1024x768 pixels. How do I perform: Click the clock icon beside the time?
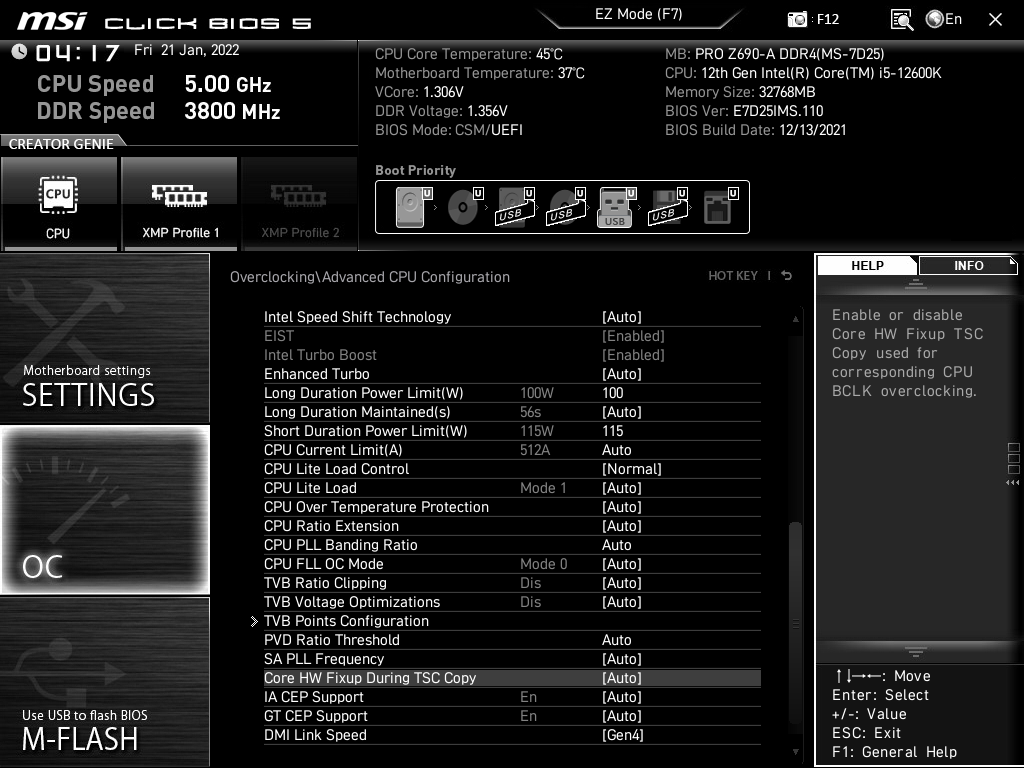tap(20, 51)
